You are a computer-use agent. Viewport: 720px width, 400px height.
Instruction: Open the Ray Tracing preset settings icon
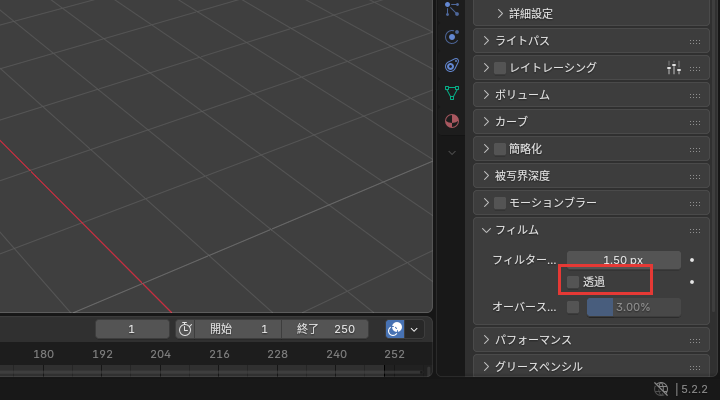pos(674,68)
